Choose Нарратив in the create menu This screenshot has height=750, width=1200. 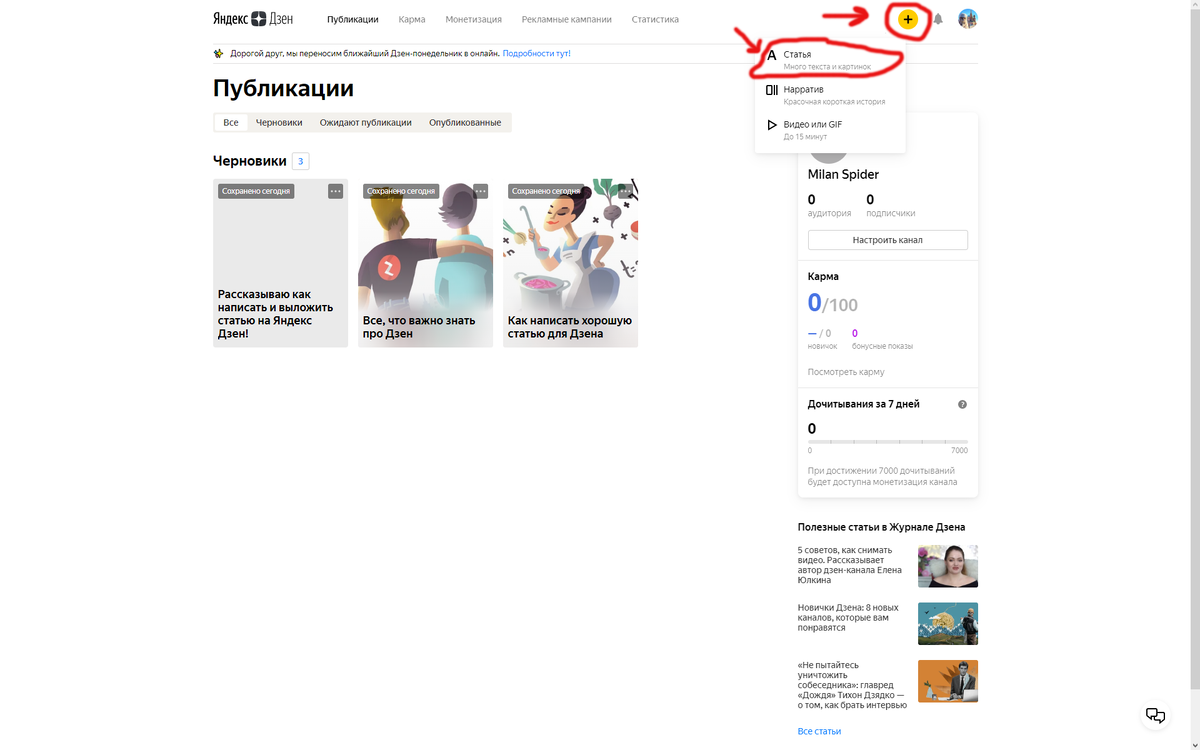coord(830,95)
